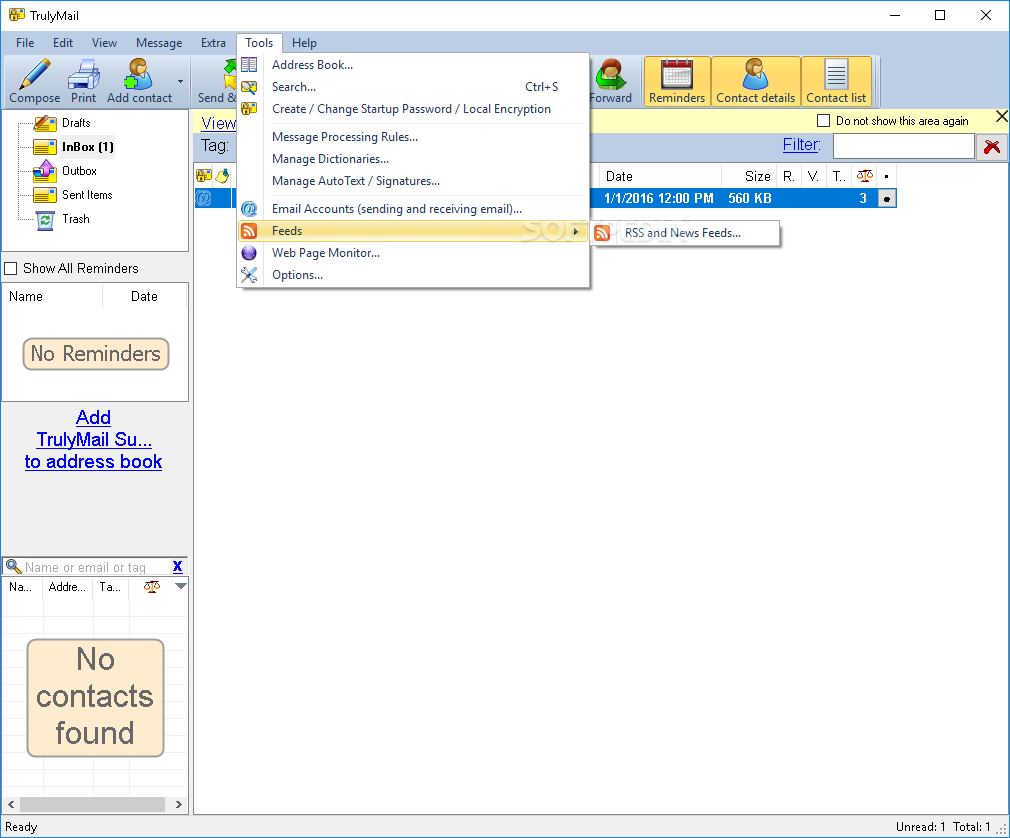
Task: Click the Filter link
Action: [801, 144]
